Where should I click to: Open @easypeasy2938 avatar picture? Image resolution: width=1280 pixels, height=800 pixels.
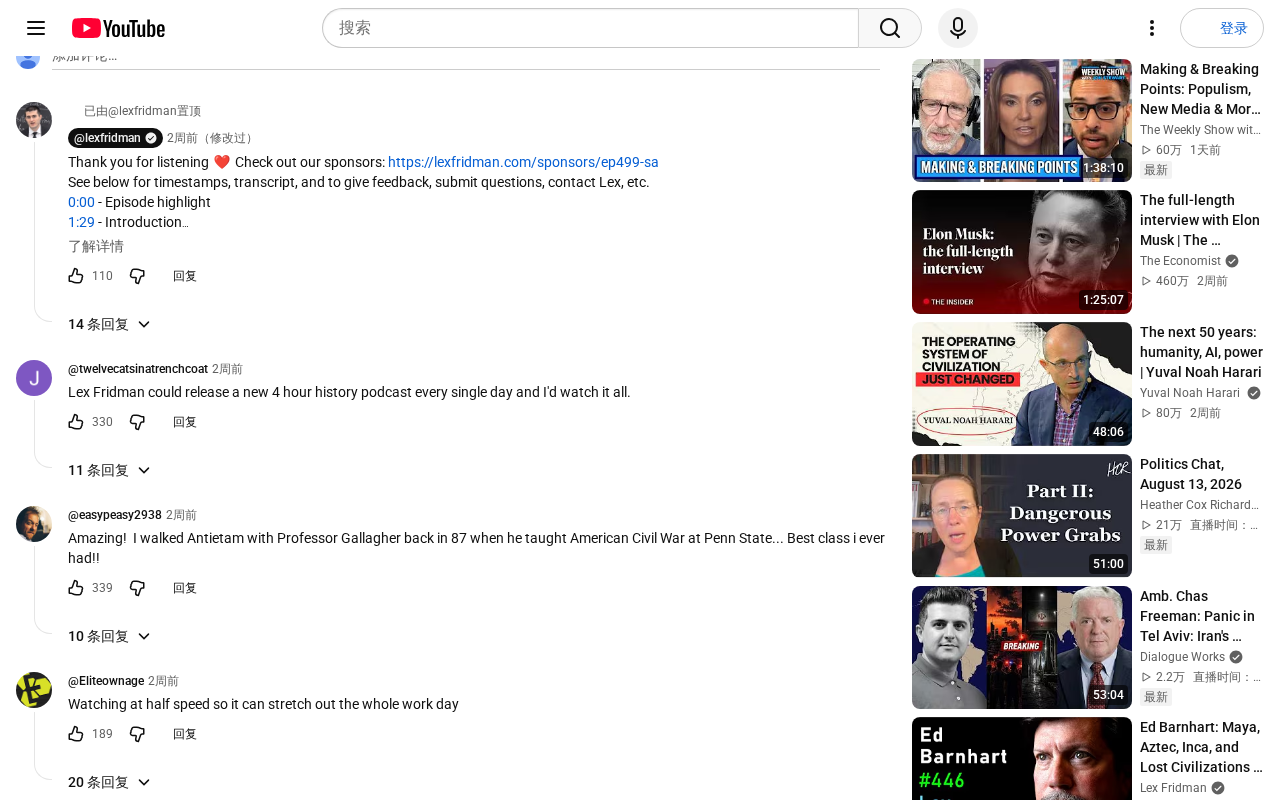tap(34, 524)
